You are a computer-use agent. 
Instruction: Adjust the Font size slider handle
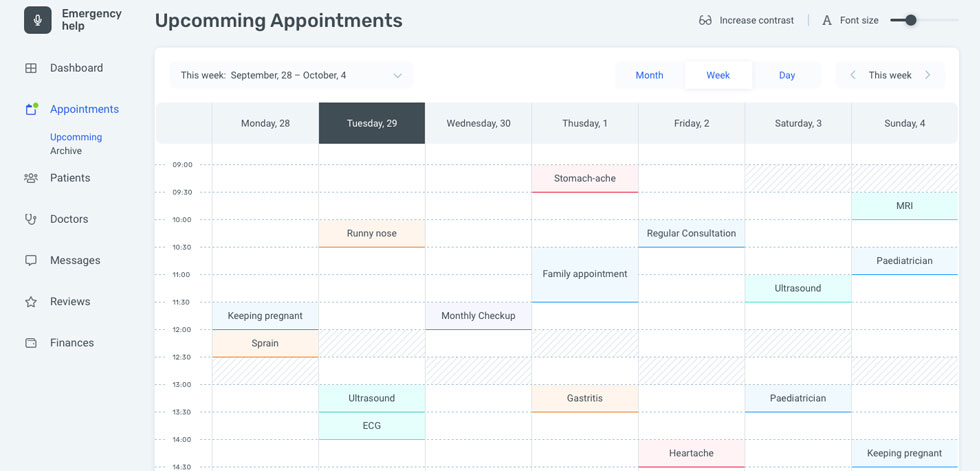[x=911, y=21]
